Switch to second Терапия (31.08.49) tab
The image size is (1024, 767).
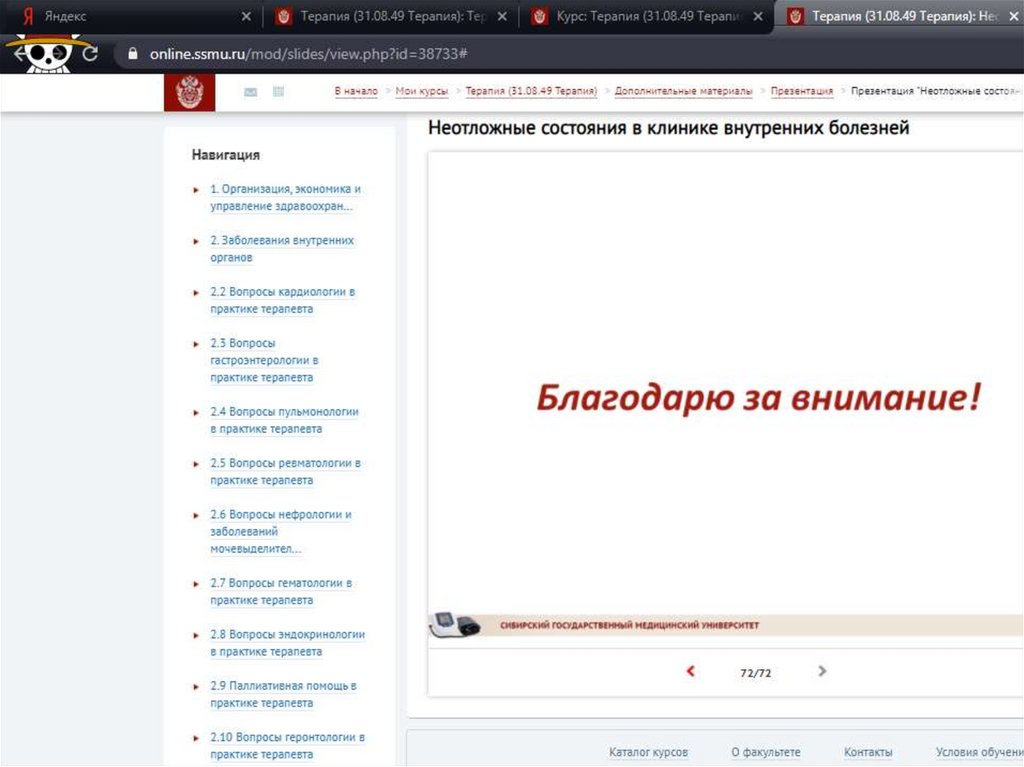391,16
